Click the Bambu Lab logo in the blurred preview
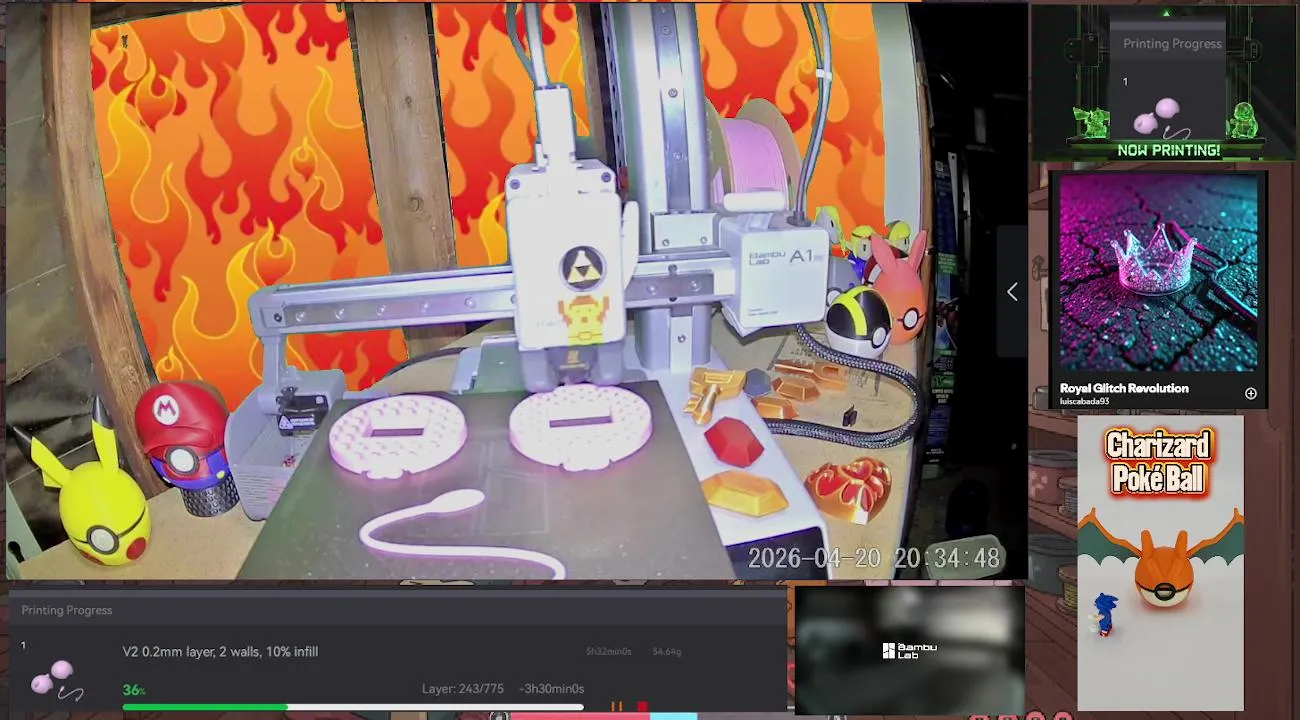Viewport: 1300px width, 720px height. [x=909, y=651]
